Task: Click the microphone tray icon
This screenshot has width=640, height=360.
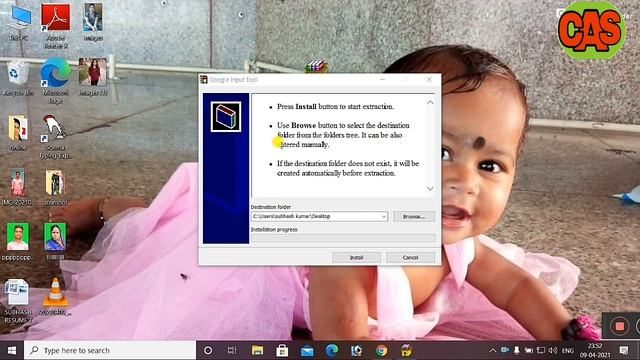Action: [517, 350]
